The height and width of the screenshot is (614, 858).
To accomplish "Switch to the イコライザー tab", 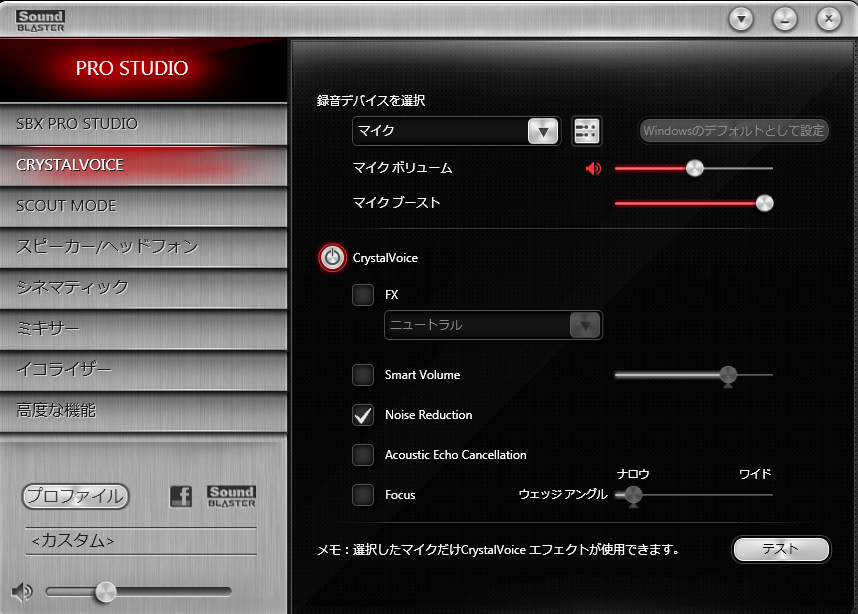I will tap(143, 370).
